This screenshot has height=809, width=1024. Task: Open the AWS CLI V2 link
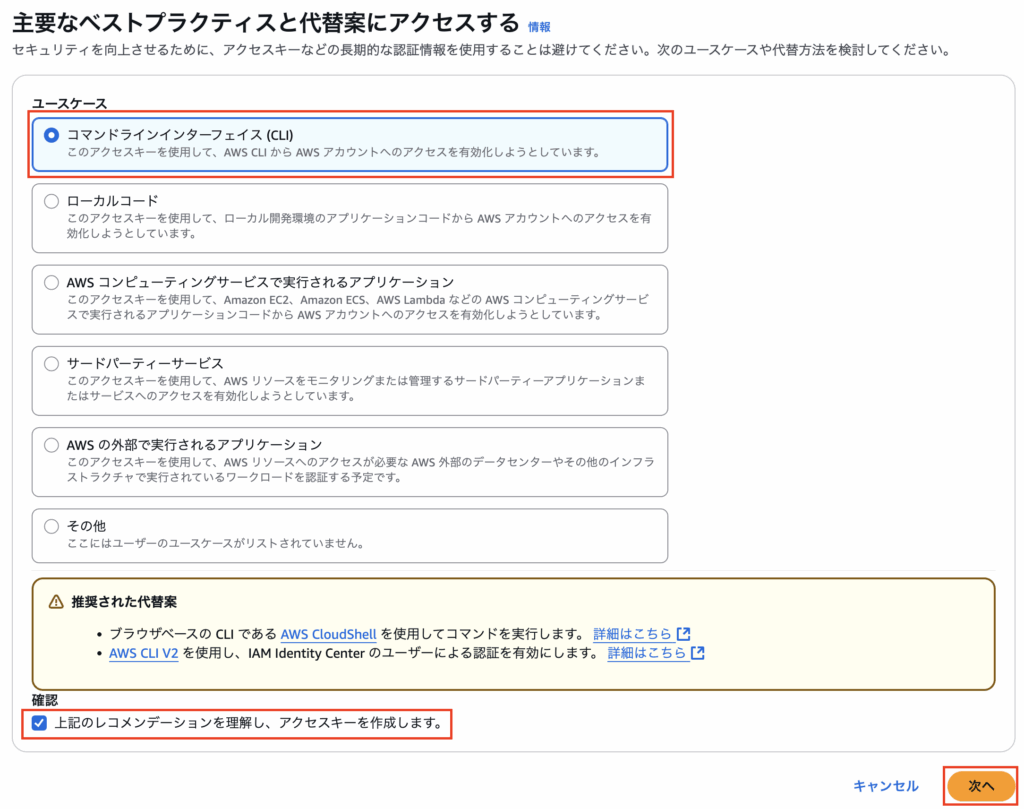pos(144,653)
